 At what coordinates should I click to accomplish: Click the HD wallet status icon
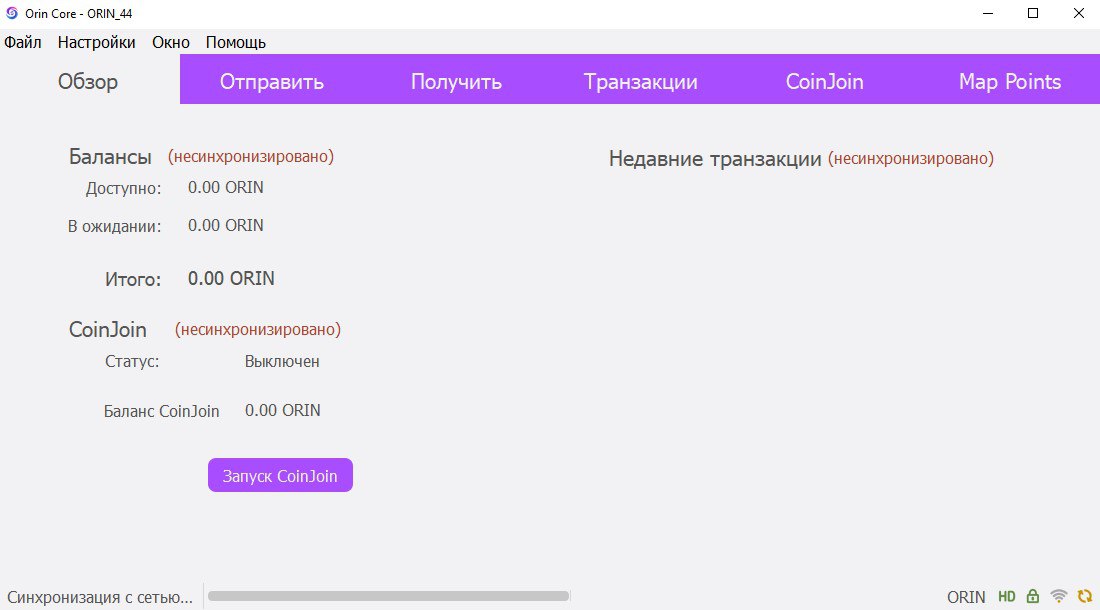pos(1007,597)
